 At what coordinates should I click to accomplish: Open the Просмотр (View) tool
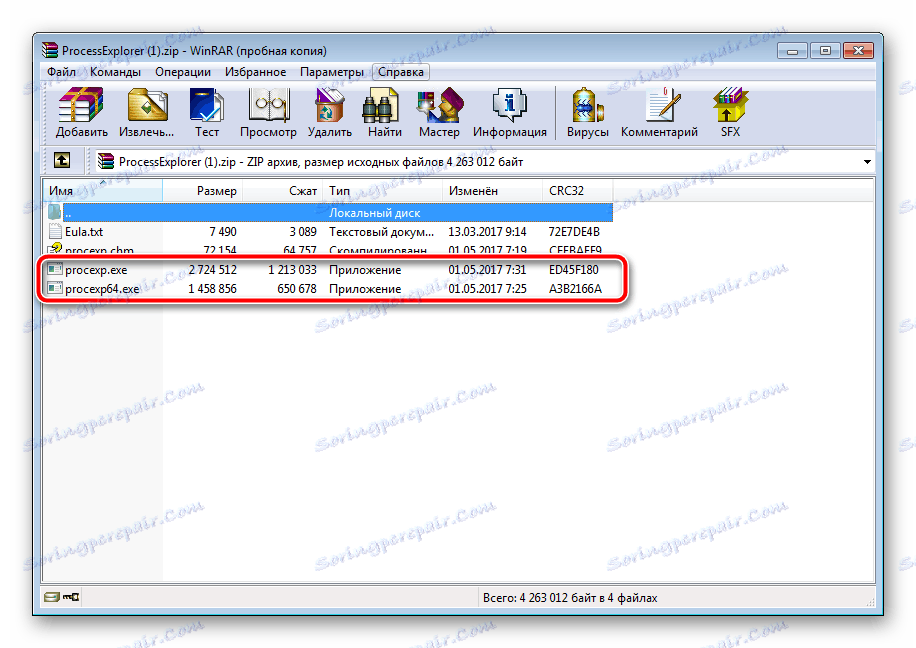pos(268,113)
